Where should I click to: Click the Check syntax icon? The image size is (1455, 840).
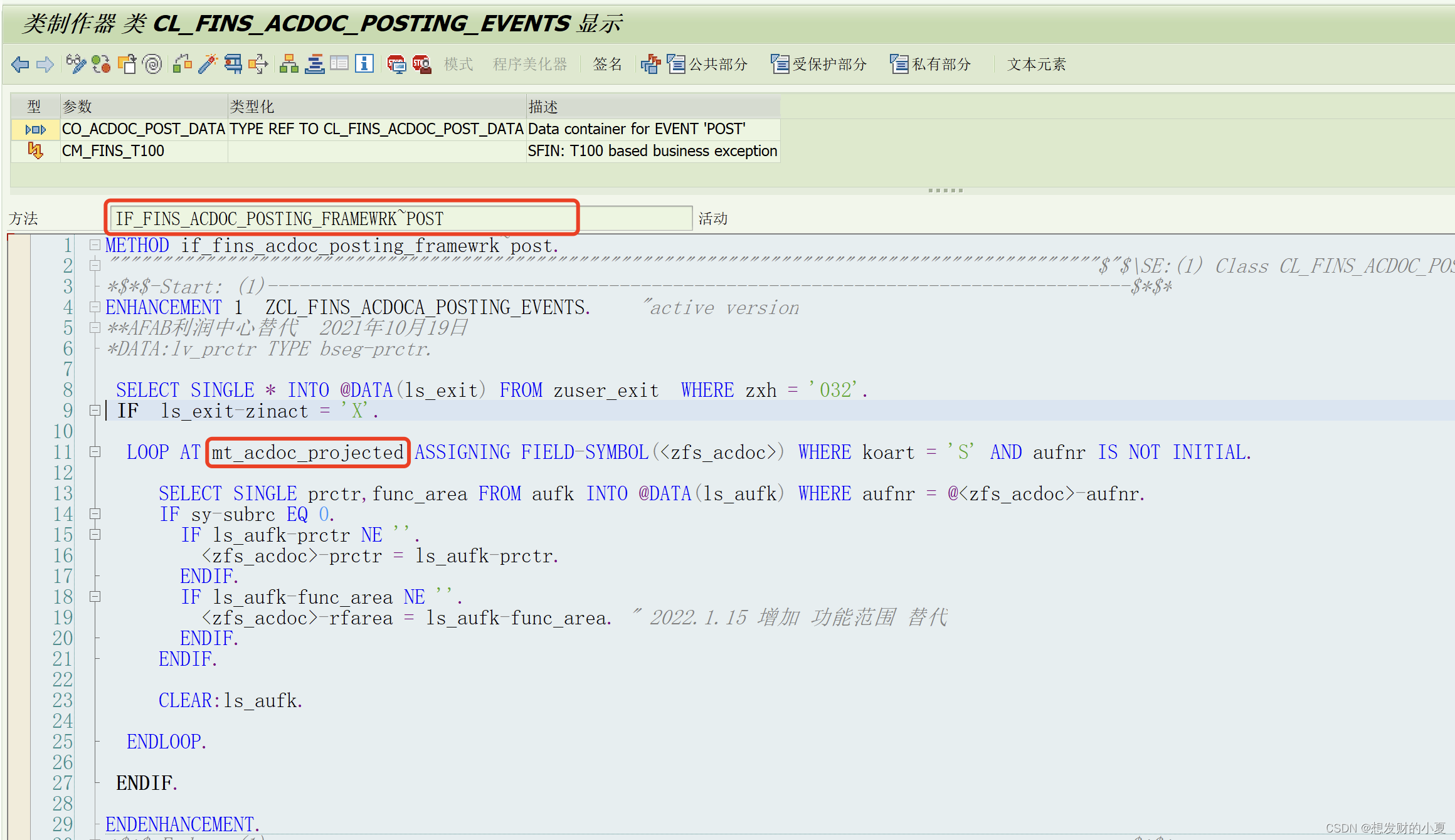pos(183,64)
